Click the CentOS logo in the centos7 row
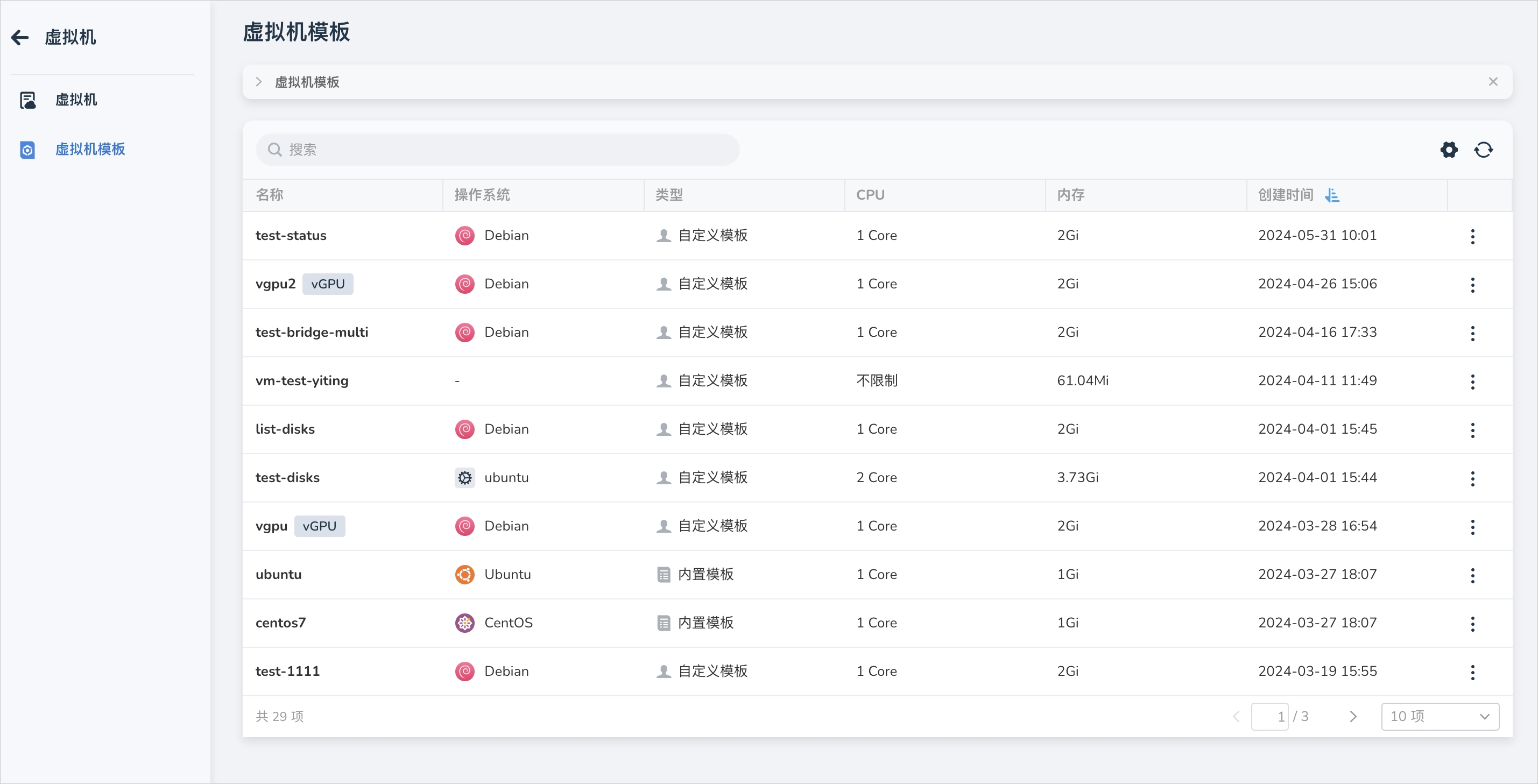This screenshot has width=1538, height=784. (464, 622)
